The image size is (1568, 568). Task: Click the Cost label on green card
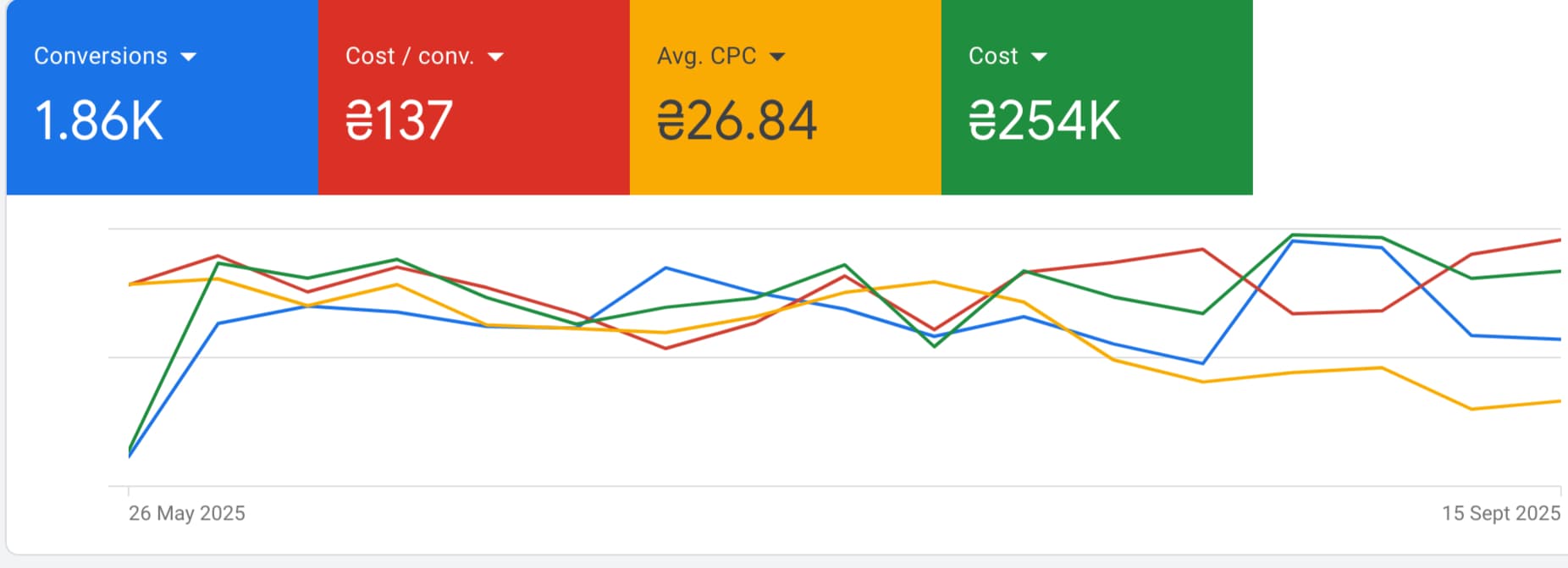point(993,56)
